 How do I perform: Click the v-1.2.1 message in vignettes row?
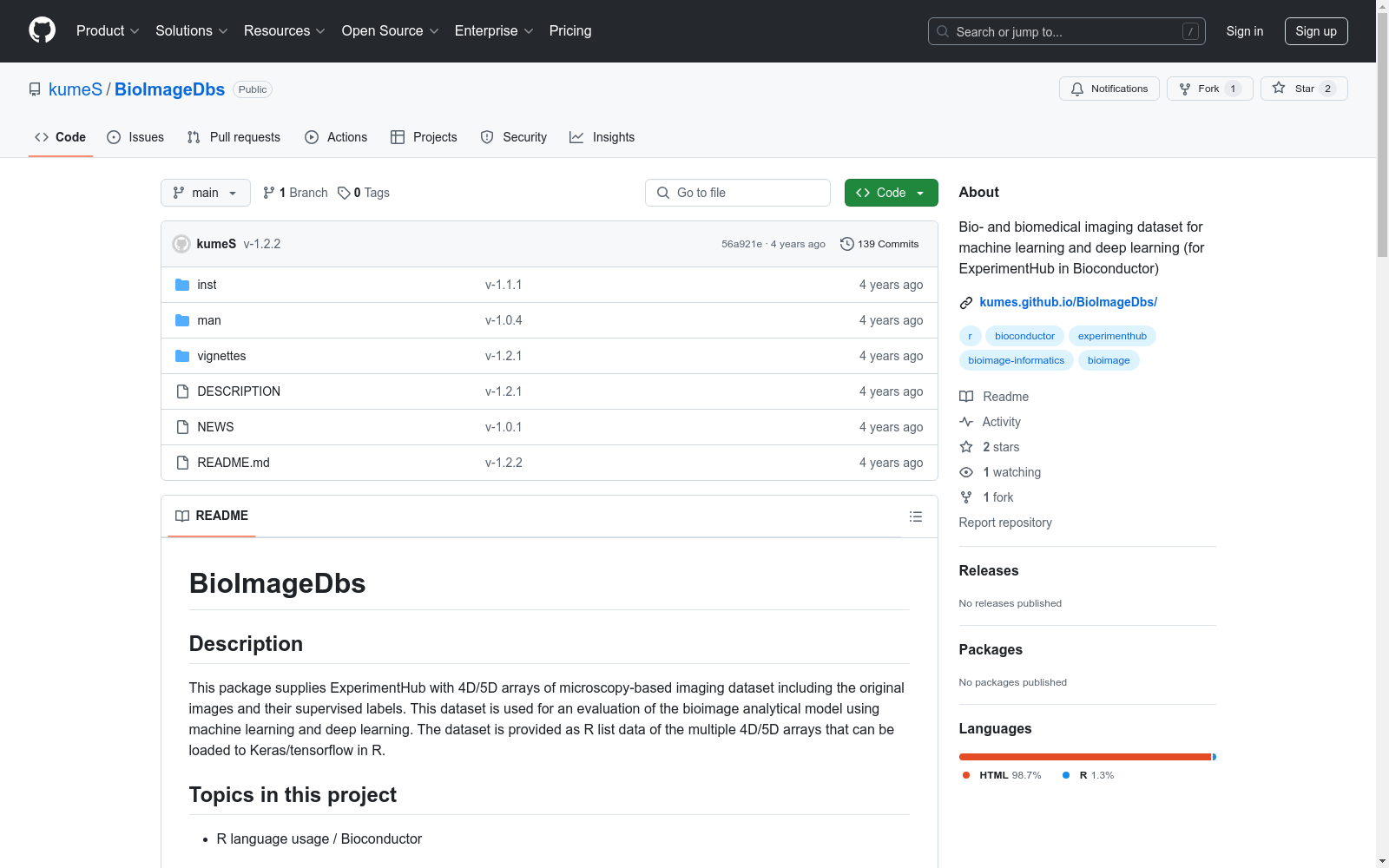(x=504, y=356)
